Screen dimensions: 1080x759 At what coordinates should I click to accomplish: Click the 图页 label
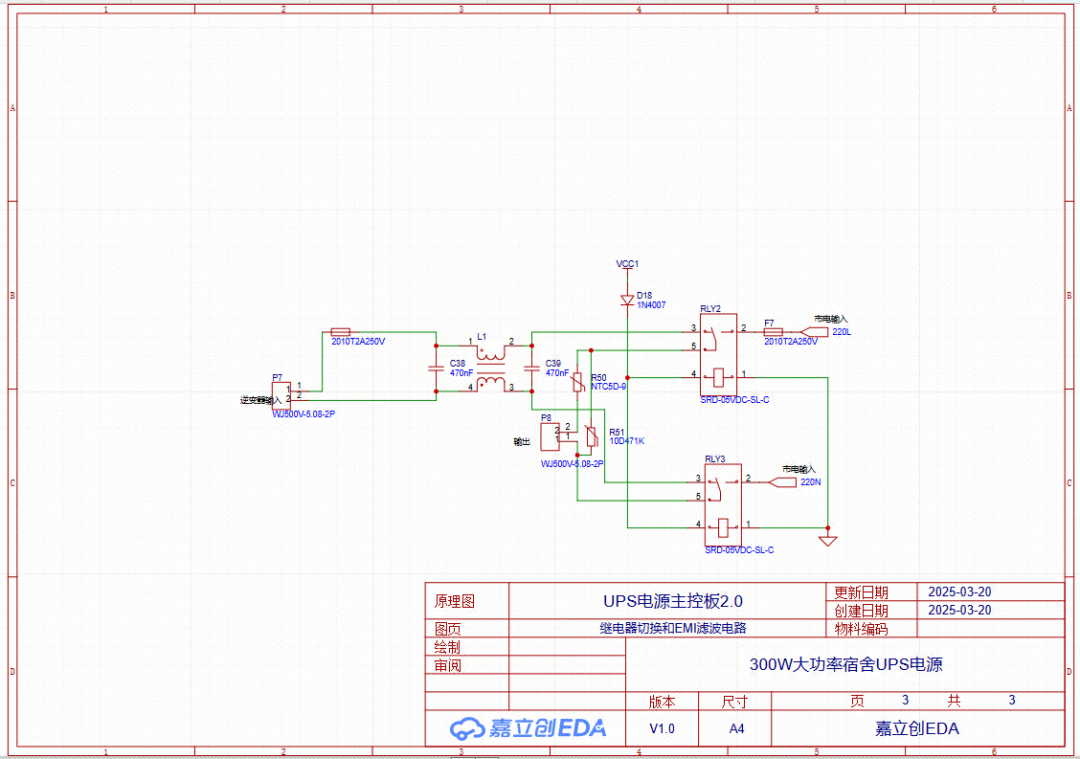pyautogui.click(x=448, y=629)
